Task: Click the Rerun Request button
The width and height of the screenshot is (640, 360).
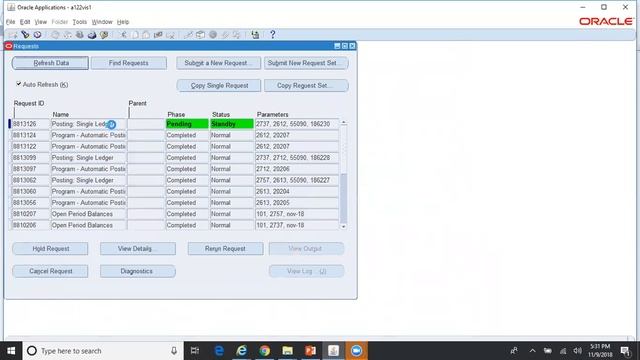Action: point(225,249)
